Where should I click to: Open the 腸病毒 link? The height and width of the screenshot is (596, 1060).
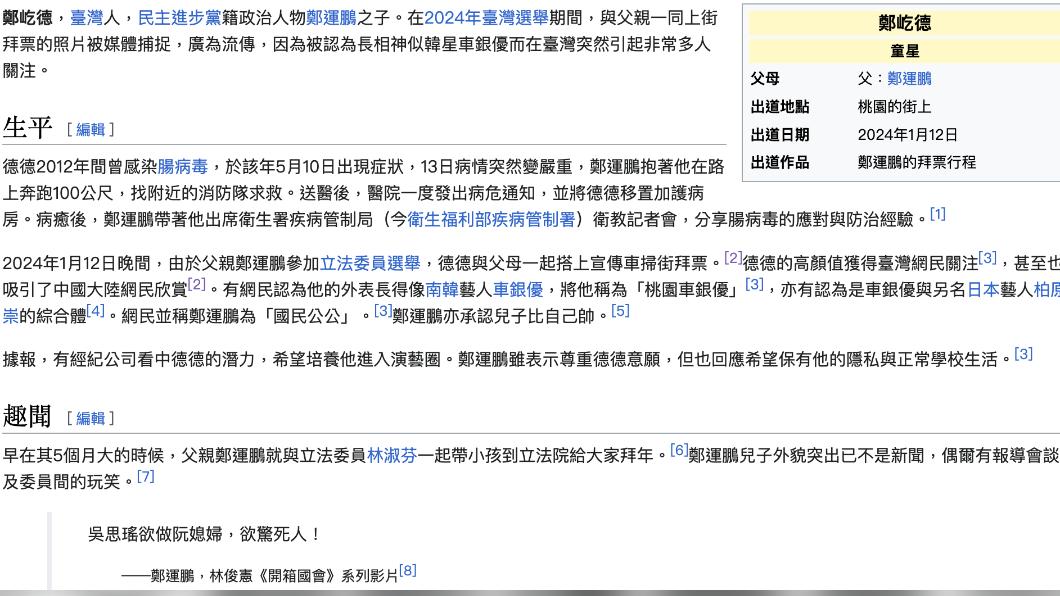tap(182, 166)
